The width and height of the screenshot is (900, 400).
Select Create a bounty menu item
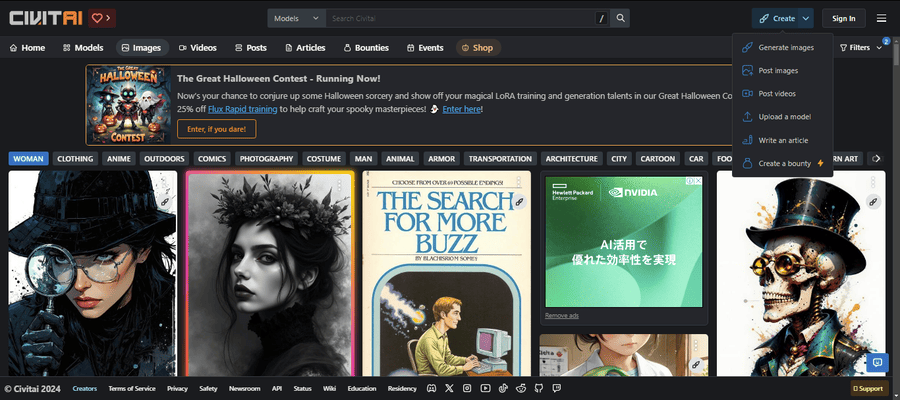click(782, 164)
